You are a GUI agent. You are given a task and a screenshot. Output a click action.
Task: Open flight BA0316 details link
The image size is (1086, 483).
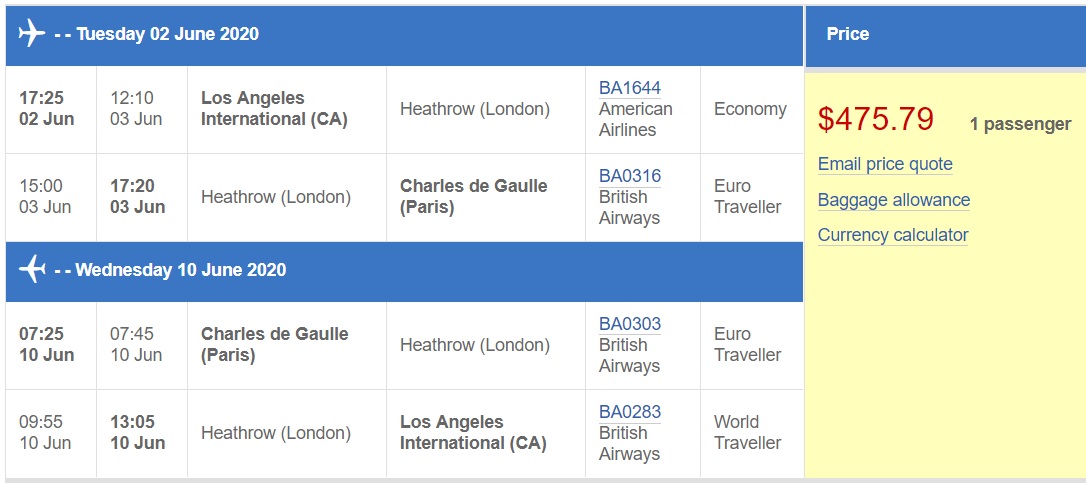(629, 176)
